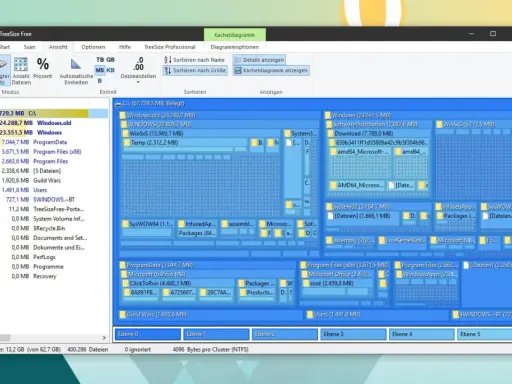The width and height of the screenshot is (512, 384).
Task: Toggle Details anzeigen
Action: 259,60
